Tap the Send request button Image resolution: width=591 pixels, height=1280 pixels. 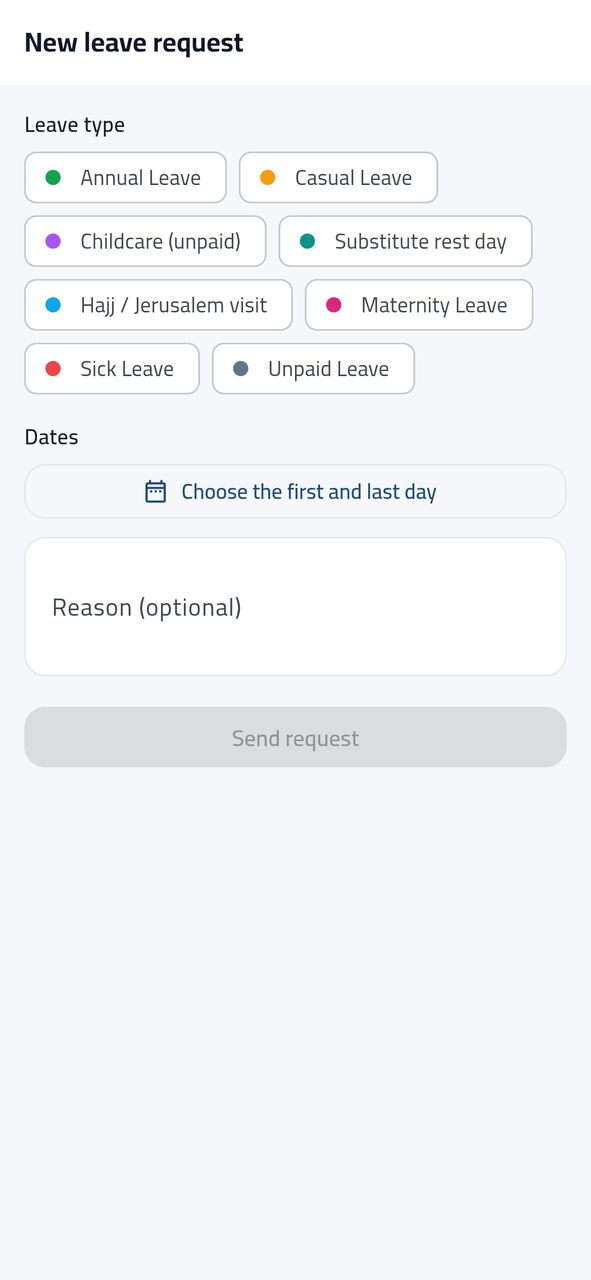[x=295, y=738]
